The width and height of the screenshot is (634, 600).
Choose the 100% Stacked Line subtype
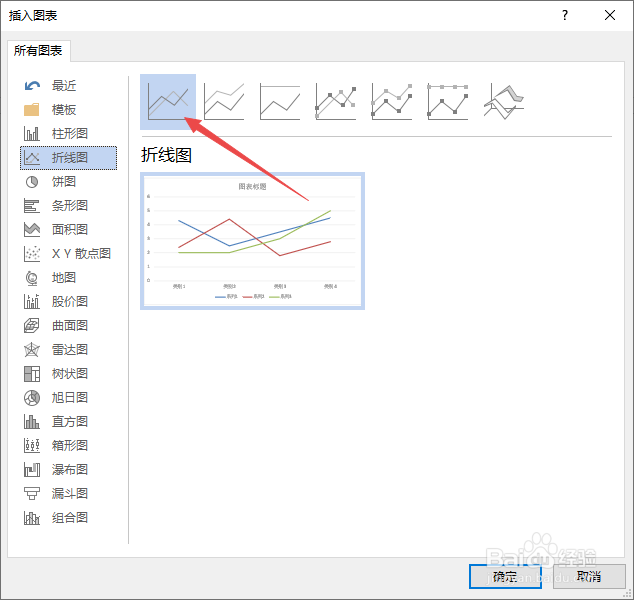click(280, 102)
